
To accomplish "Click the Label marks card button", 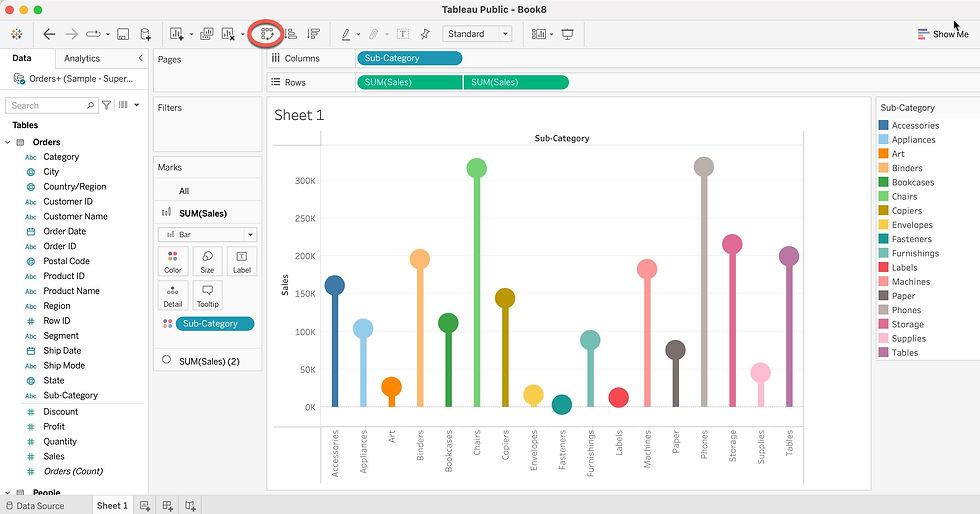I will click(242, 261).
